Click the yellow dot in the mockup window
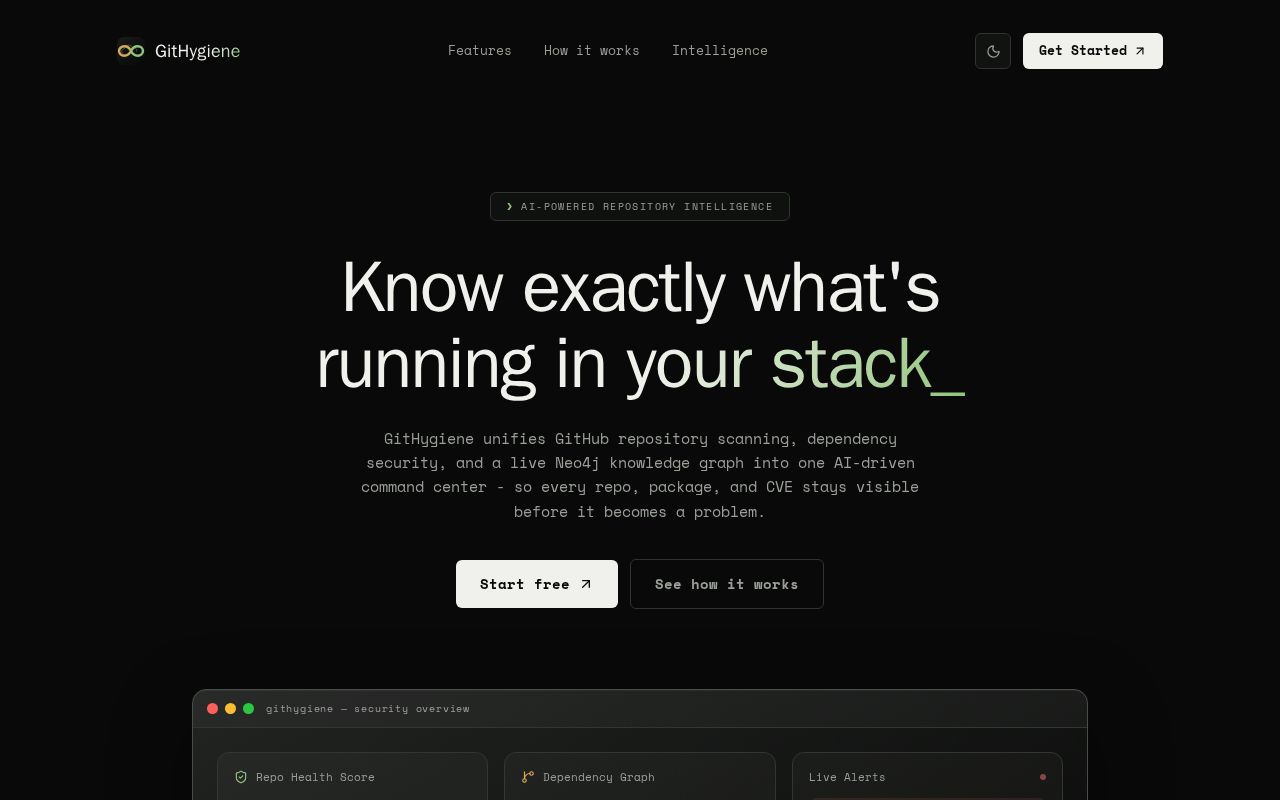 (x=230, y=708)
